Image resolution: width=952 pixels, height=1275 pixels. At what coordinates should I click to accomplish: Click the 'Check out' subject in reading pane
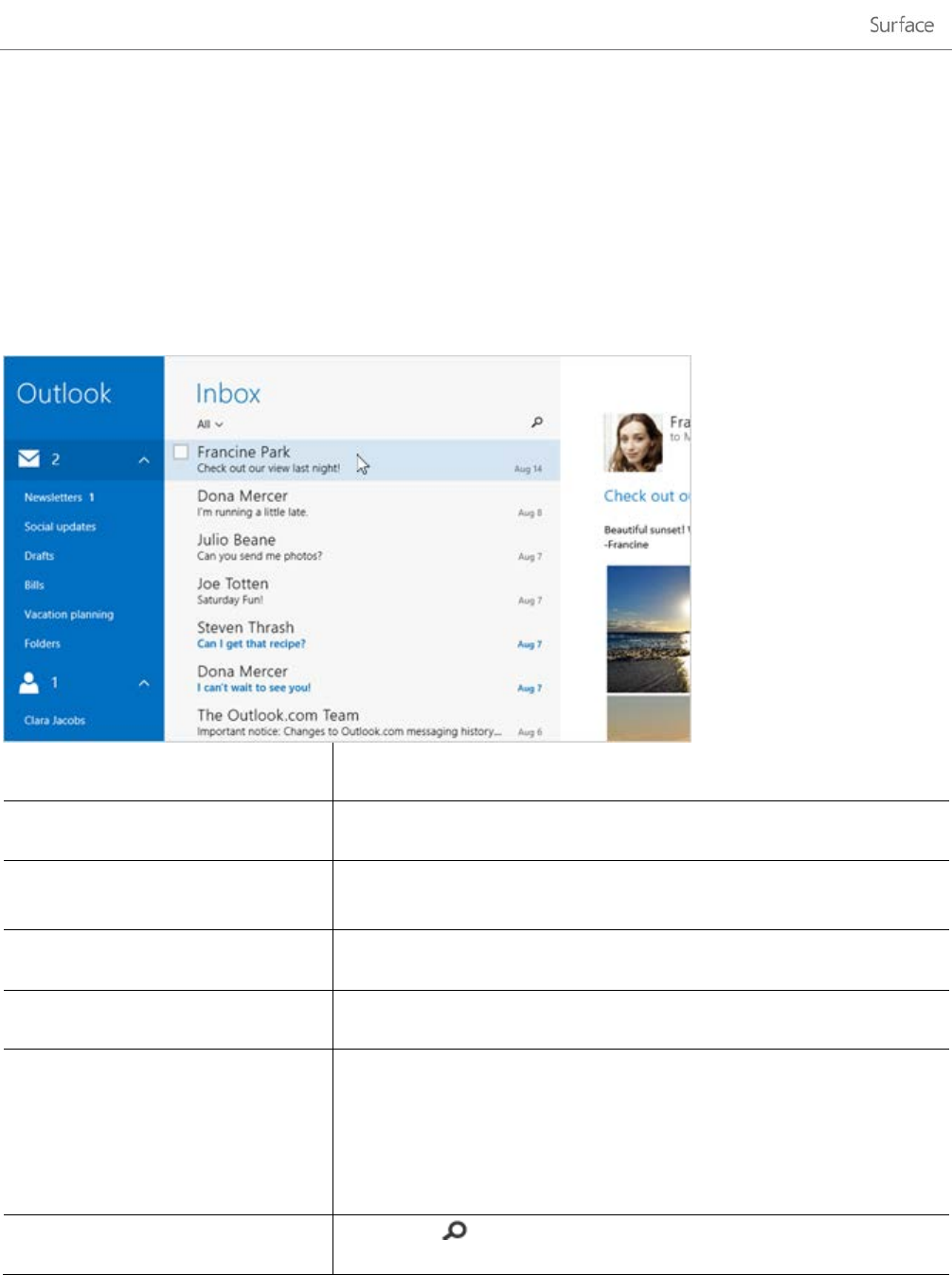(647, 495)
